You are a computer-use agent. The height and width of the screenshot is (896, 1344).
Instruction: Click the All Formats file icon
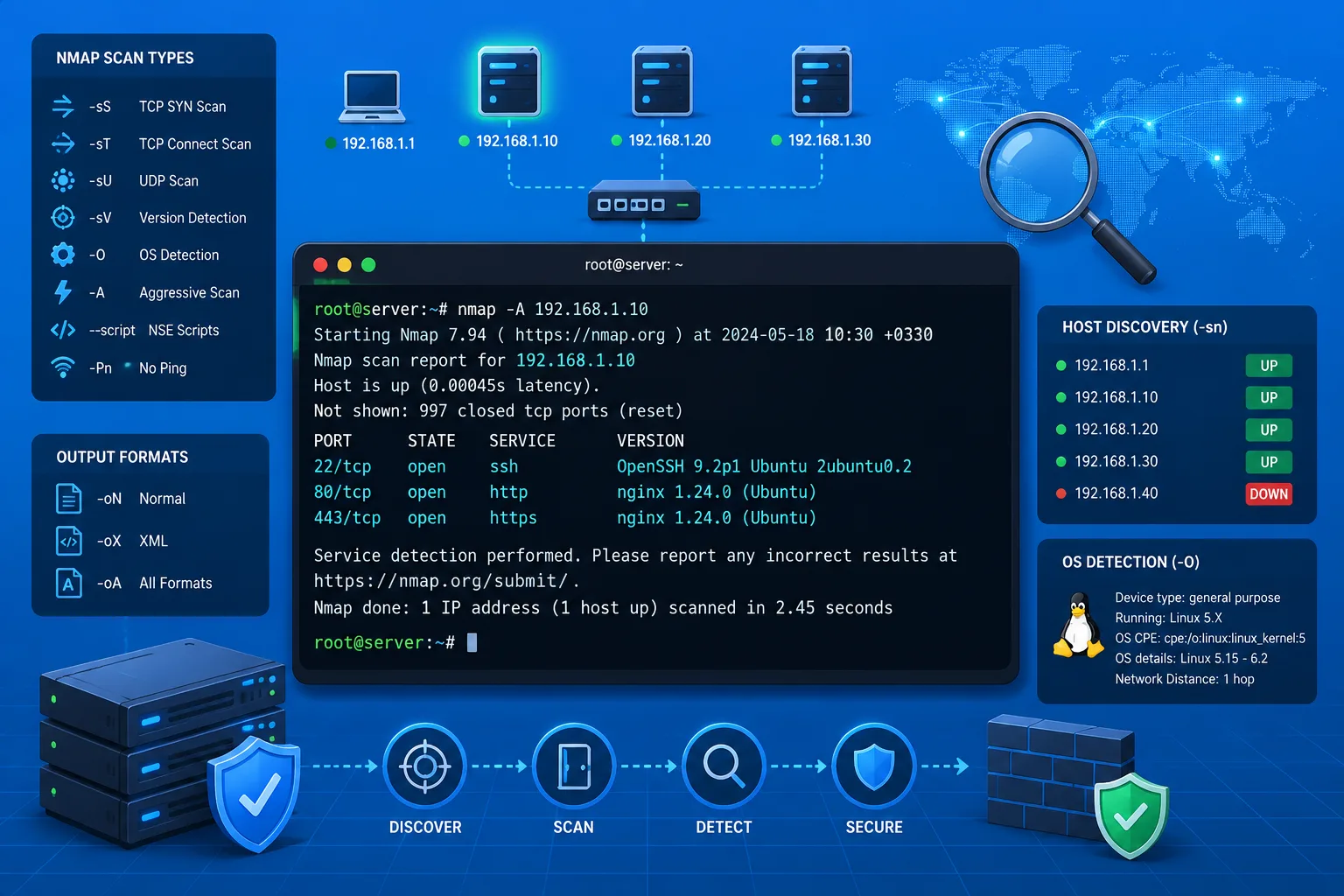click(68, 583)
